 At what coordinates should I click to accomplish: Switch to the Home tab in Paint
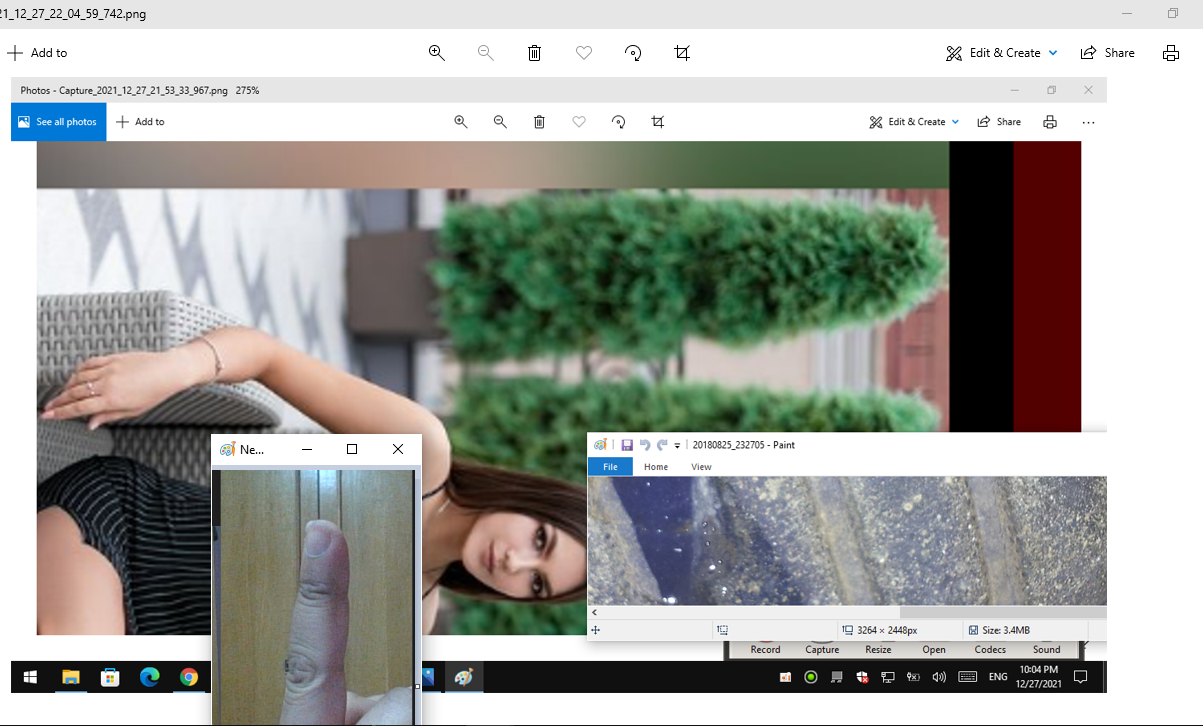coord(656,467)
